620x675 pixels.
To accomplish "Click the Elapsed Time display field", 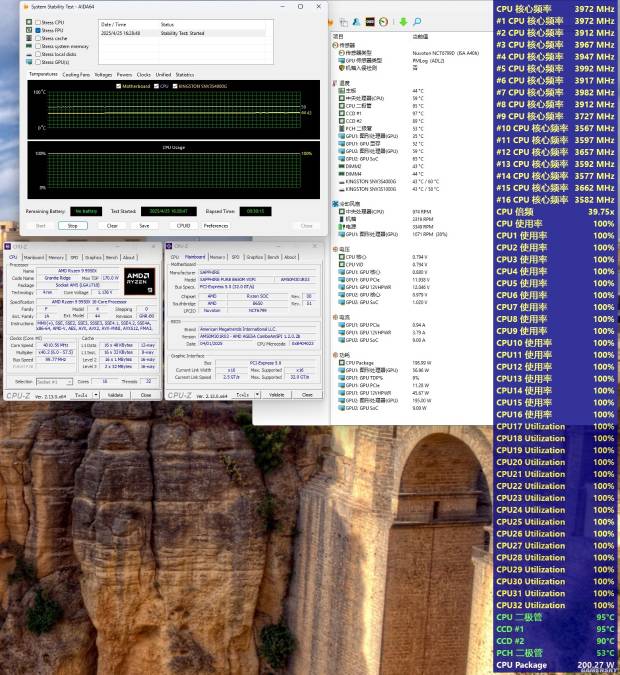I will click(256, 211).
